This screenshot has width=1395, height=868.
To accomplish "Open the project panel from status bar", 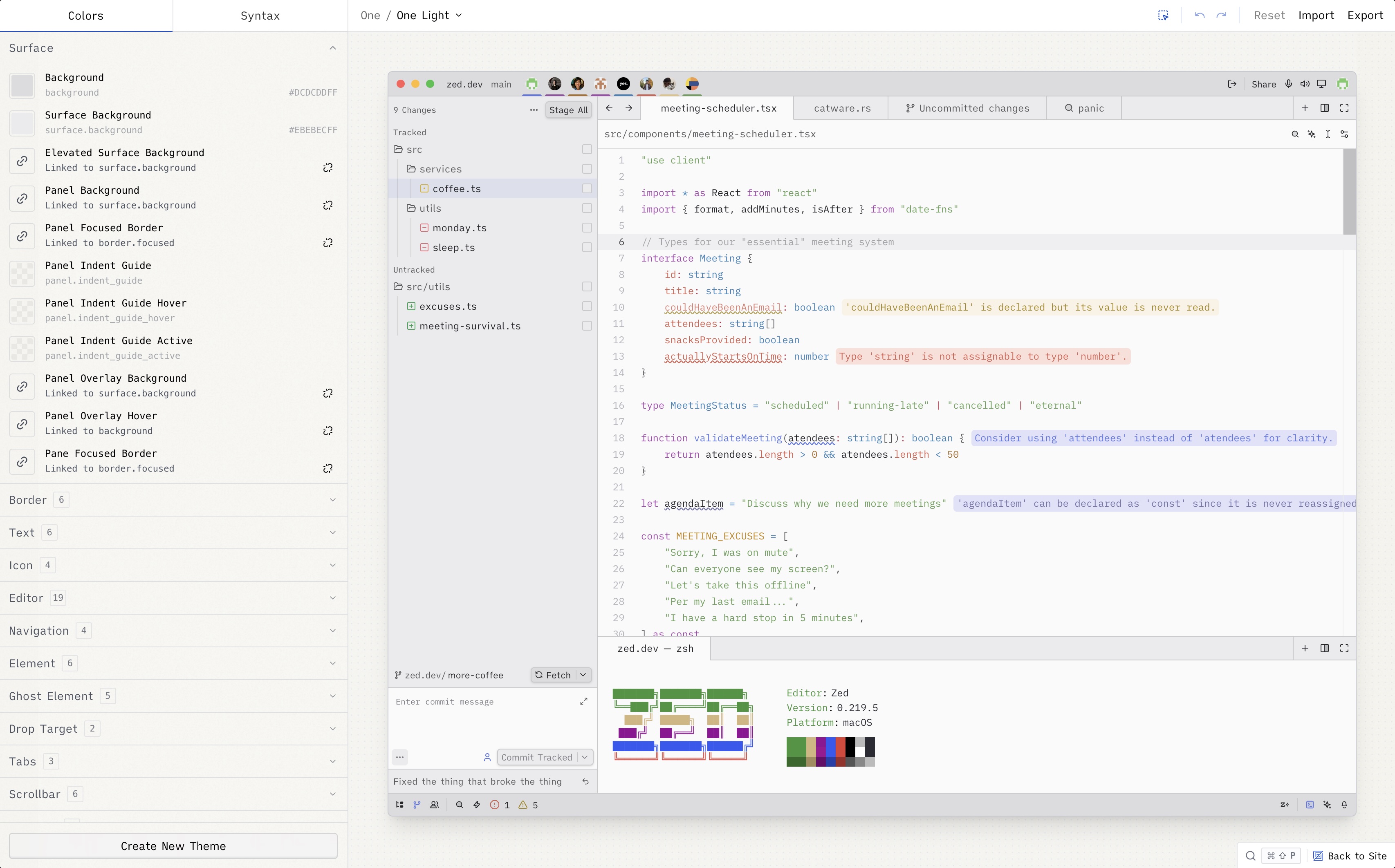I will (400, 804).
